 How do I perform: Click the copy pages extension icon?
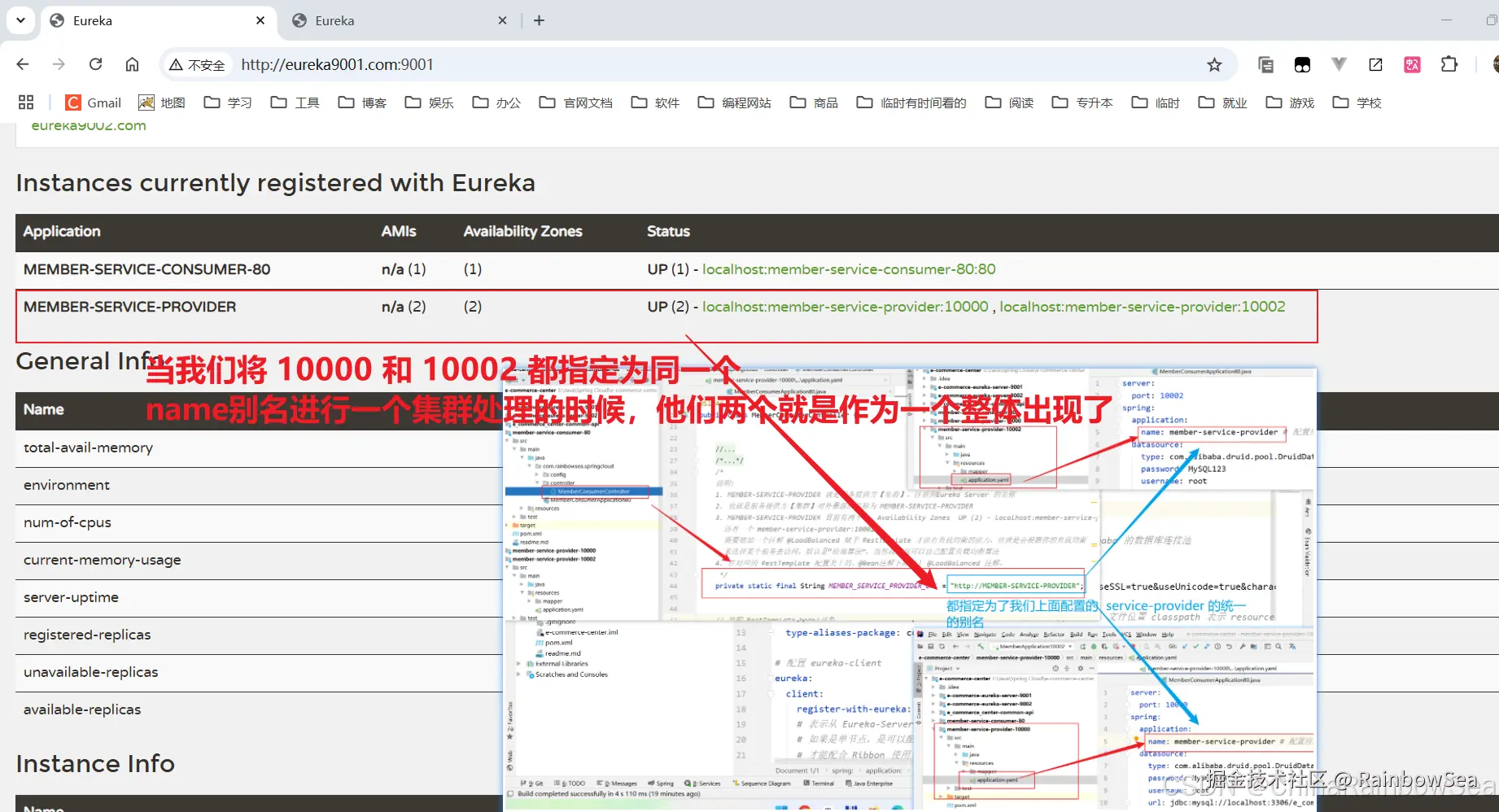click(1265, 64)
